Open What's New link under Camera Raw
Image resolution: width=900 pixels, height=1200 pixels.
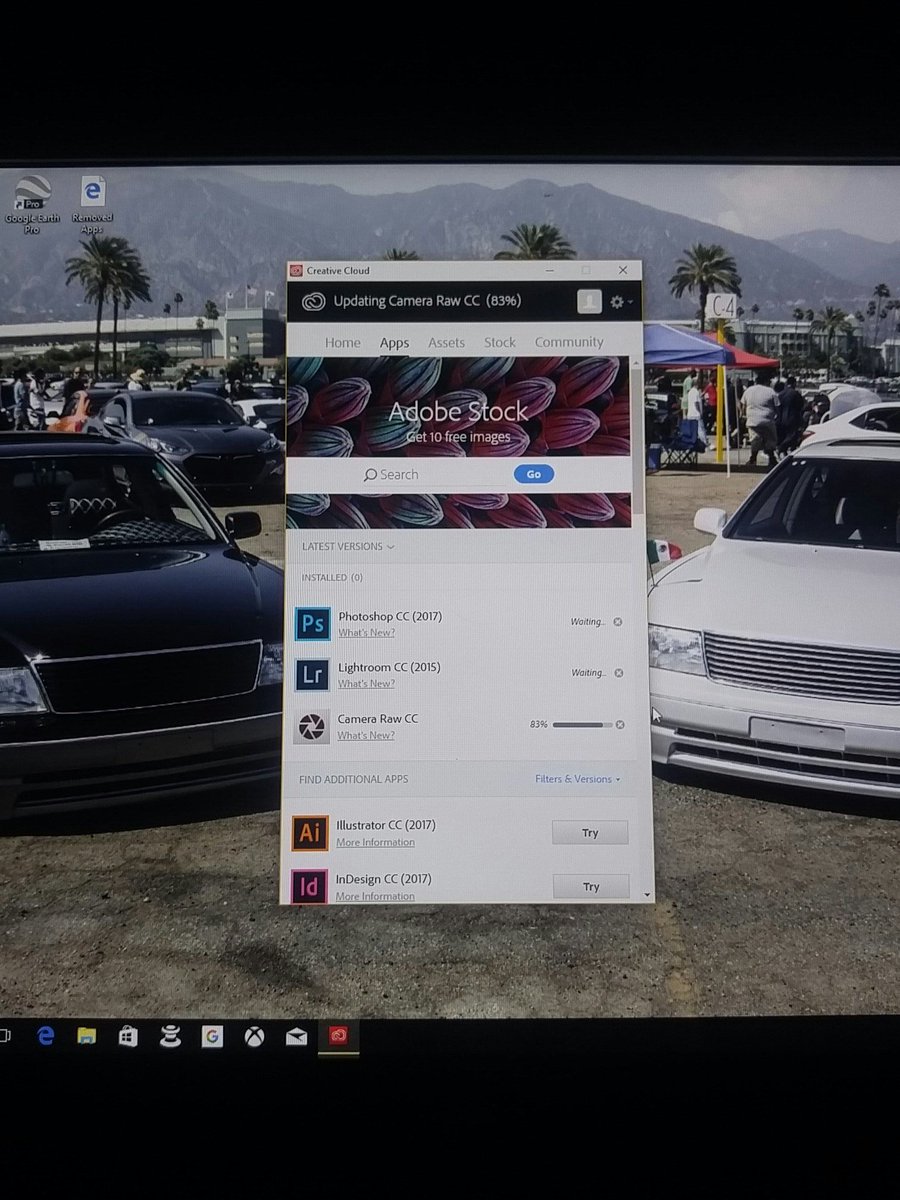point(366,735)
